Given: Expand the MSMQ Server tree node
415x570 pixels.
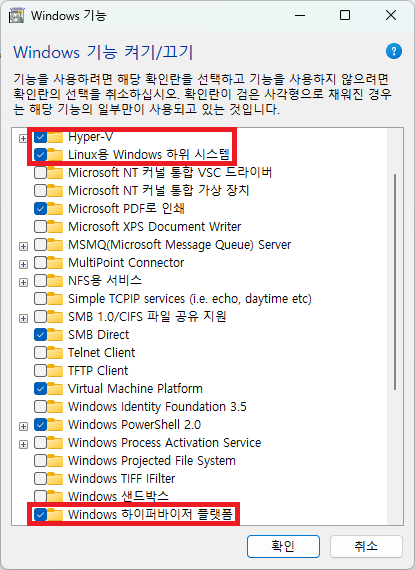Looking at the screenshot, I should (23, 246).
